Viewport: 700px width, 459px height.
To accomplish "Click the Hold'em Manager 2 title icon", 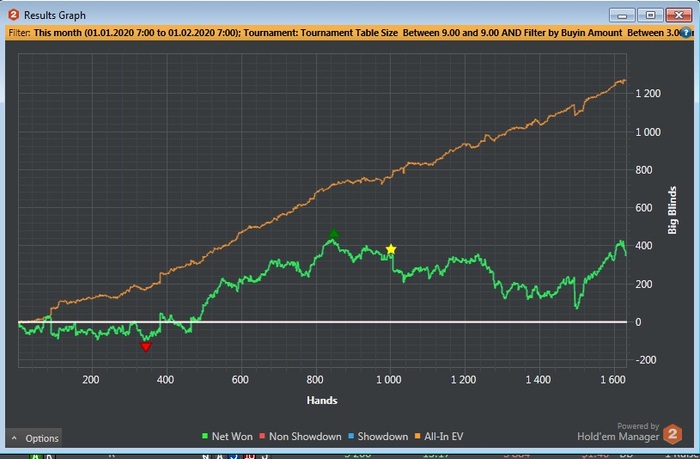I will (13, 15).
